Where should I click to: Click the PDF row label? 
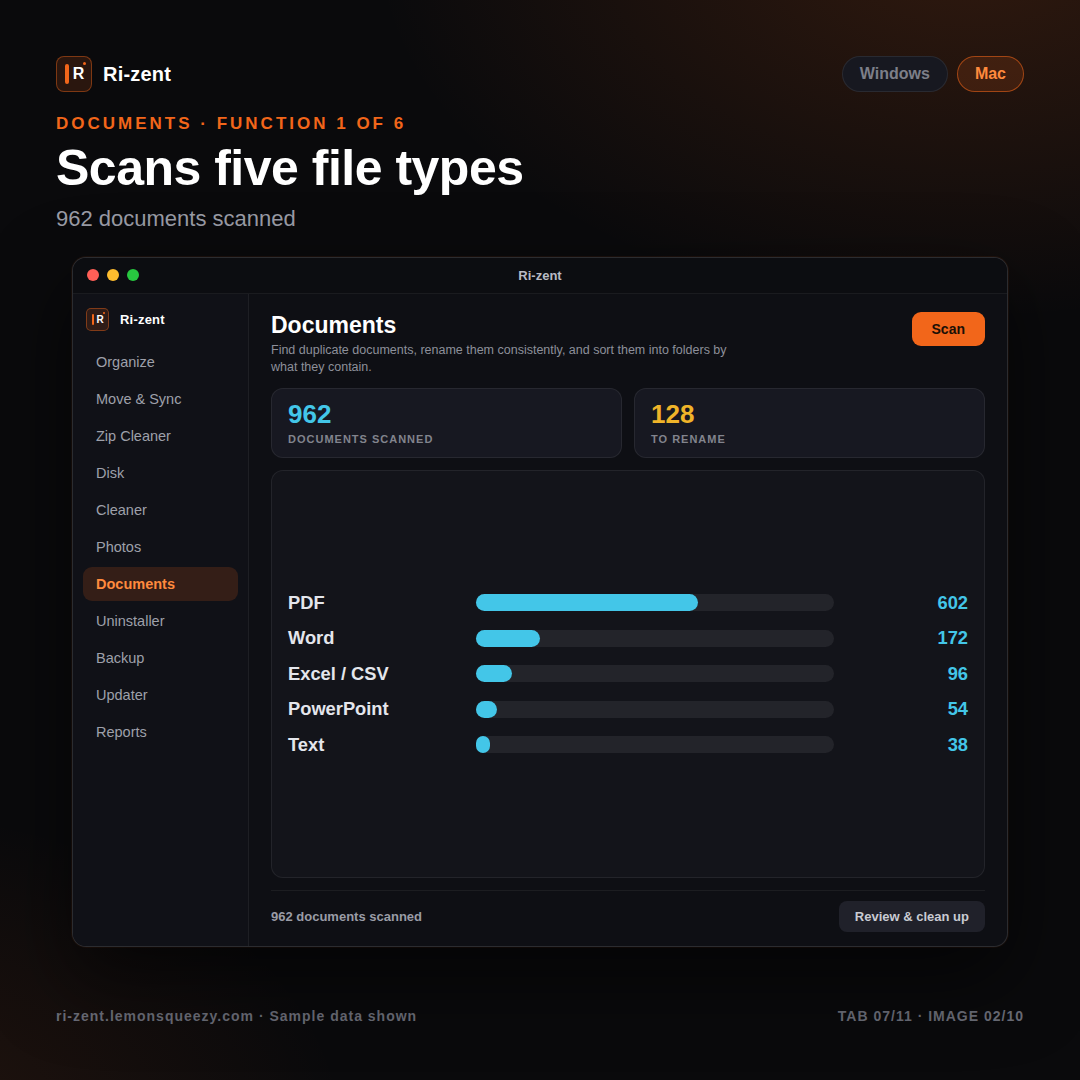pyautogui.click(x=306, y=603)
